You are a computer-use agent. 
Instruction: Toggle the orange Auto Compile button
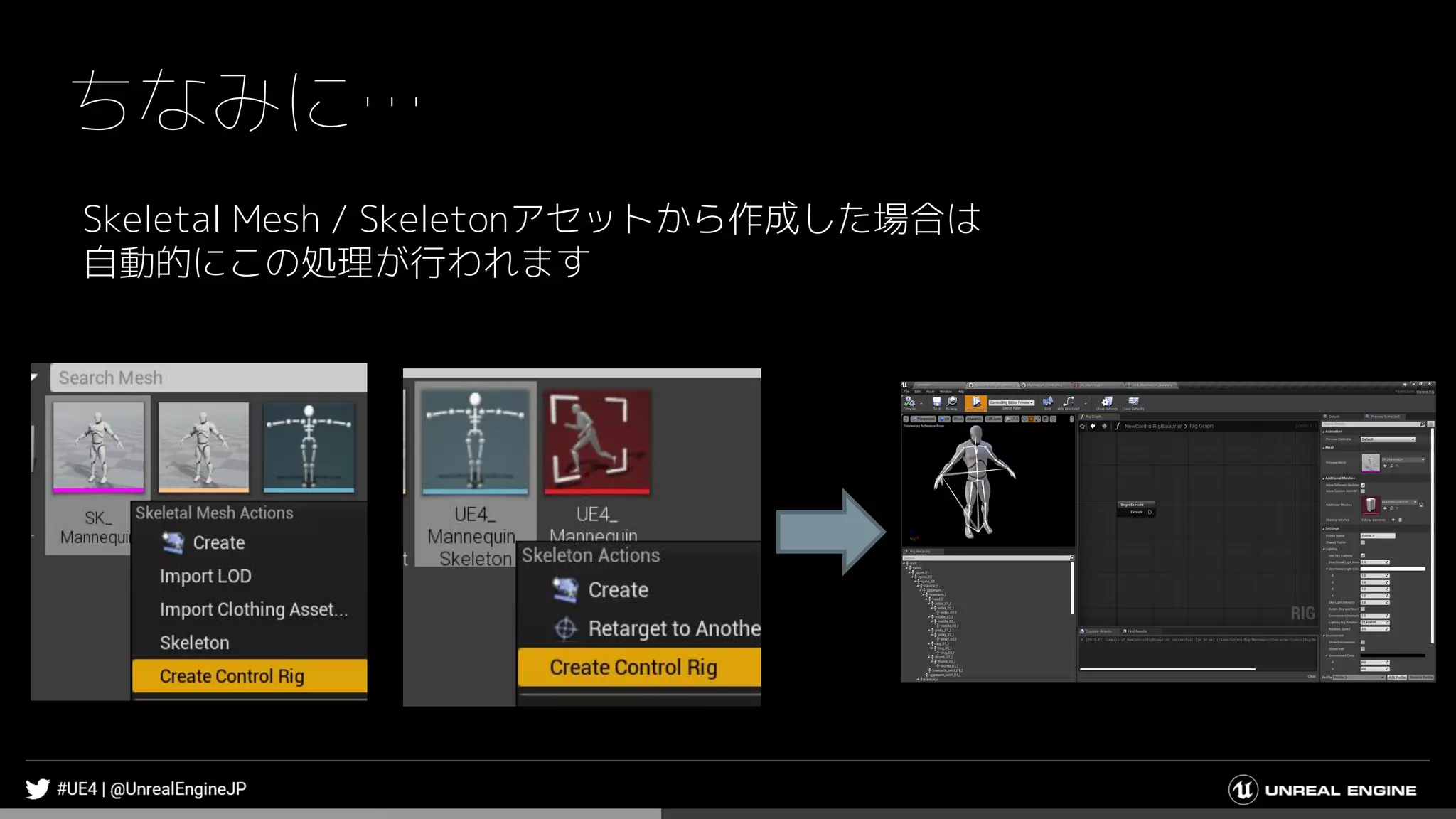pyautogui.click(x=976, y=404)
